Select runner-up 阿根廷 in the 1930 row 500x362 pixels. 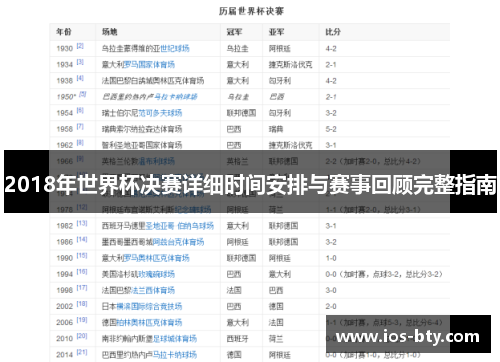tap(280, 49)
